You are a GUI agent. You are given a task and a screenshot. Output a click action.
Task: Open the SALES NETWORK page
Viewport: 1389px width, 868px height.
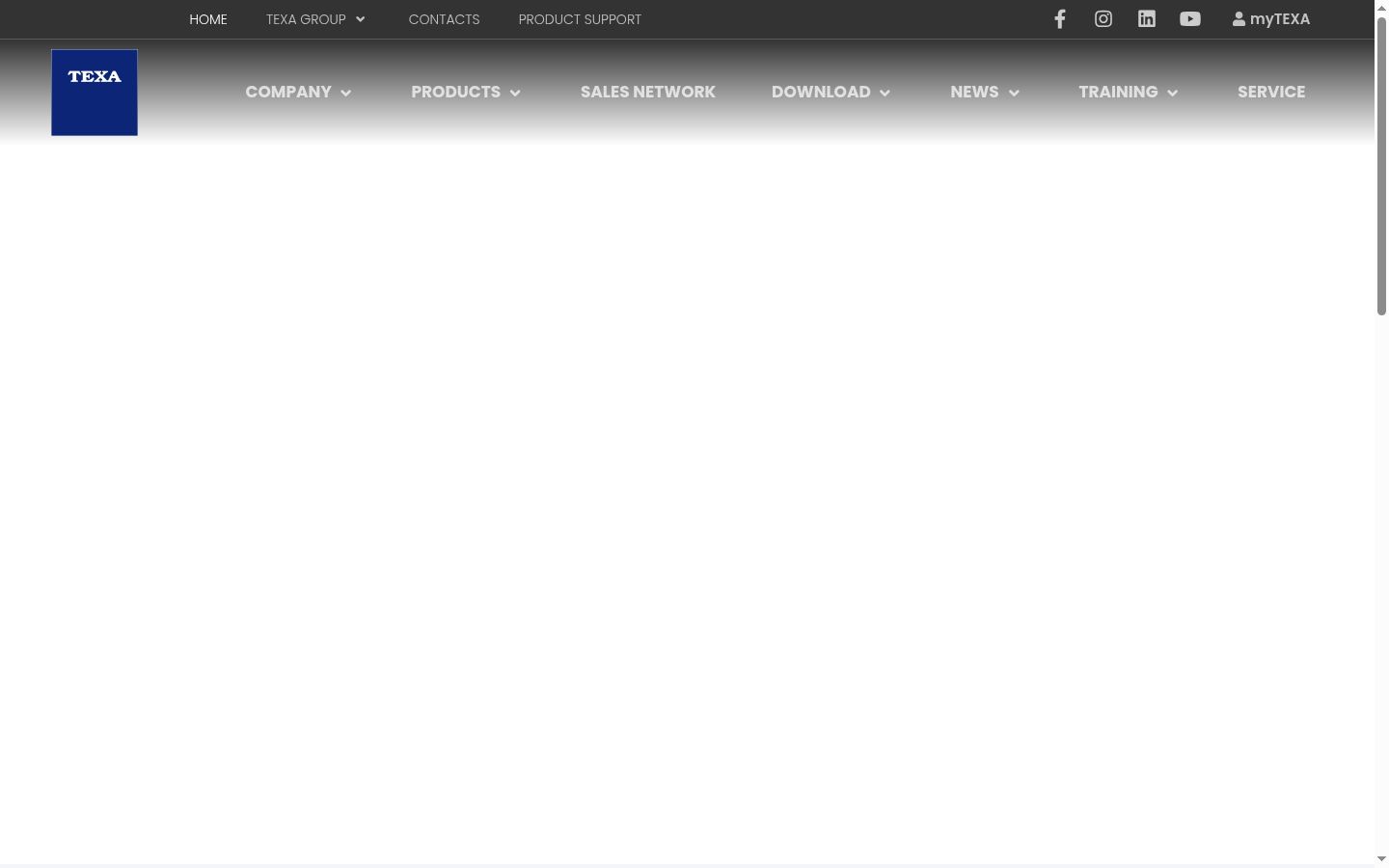click(x=648, y=92)
